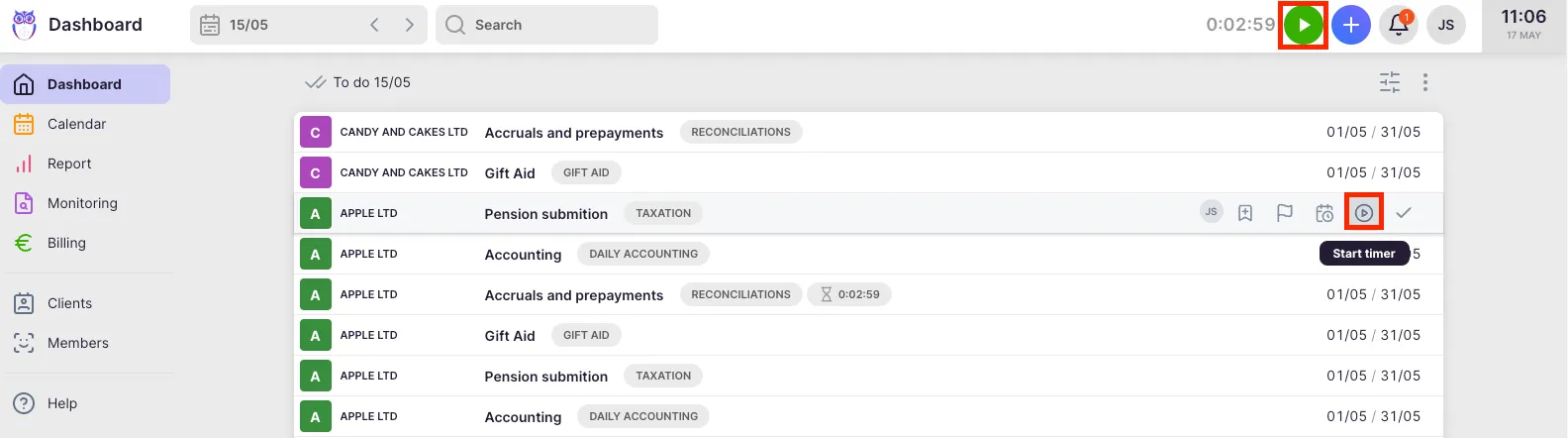Open Billing in the sidebar
1568x438 pixels.
[66, 243]
